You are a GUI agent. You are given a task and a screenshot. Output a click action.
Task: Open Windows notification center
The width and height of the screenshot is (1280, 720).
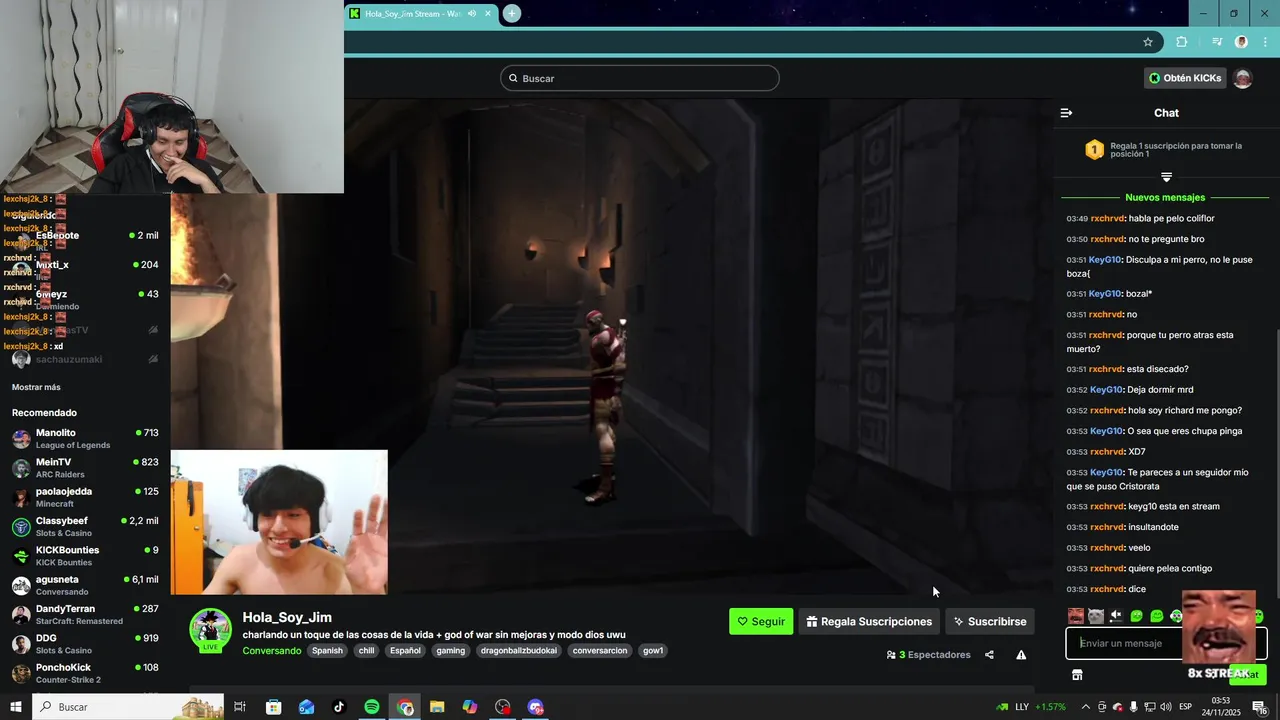click(x=1259, y=707)
